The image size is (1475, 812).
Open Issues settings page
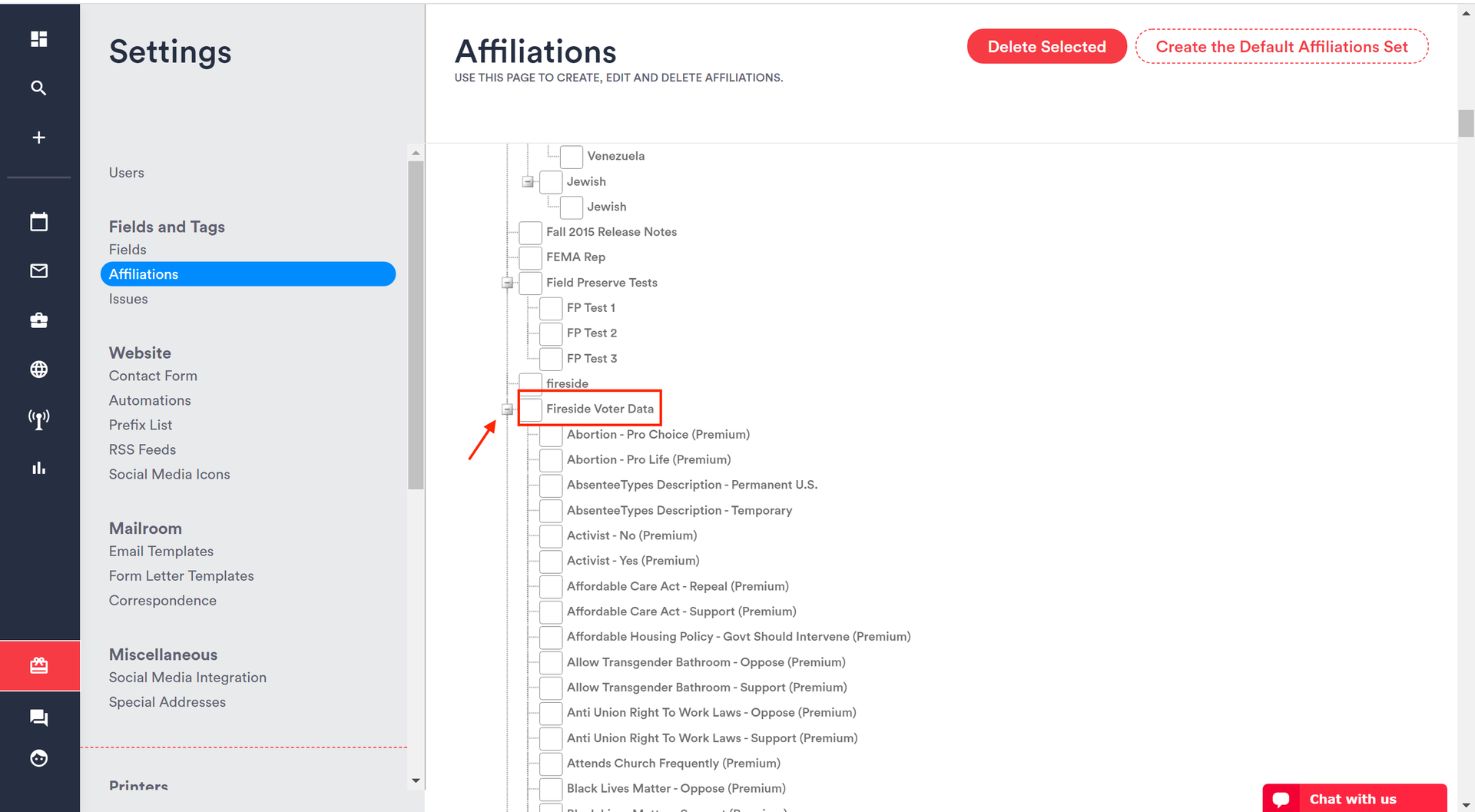[128, 299]
